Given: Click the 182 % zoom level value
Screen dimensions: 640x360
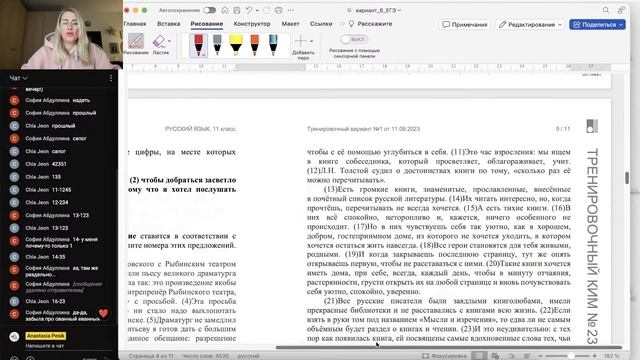Looking at the screenshot, I should pyautogui.click(x=611, y=356).
